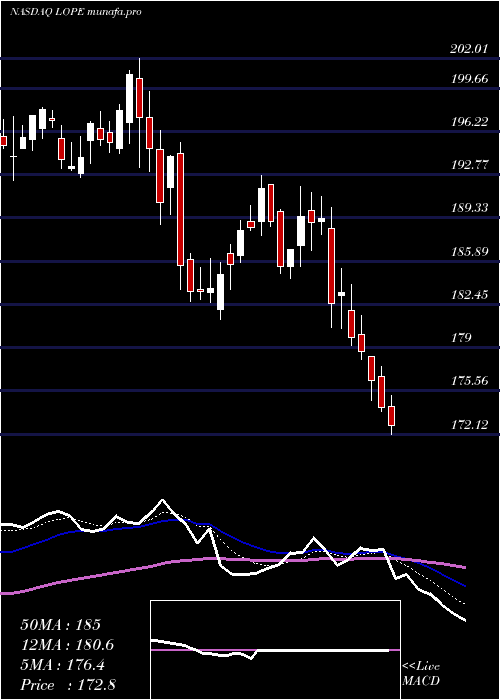Click the 179 price axis label

point(460,338)
